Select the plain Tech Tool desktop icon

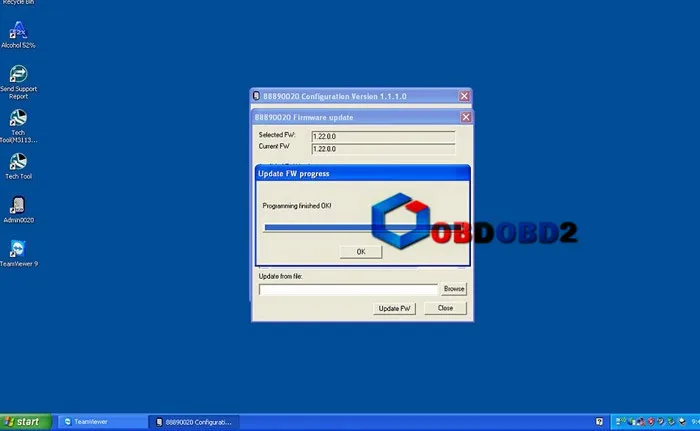18,166
